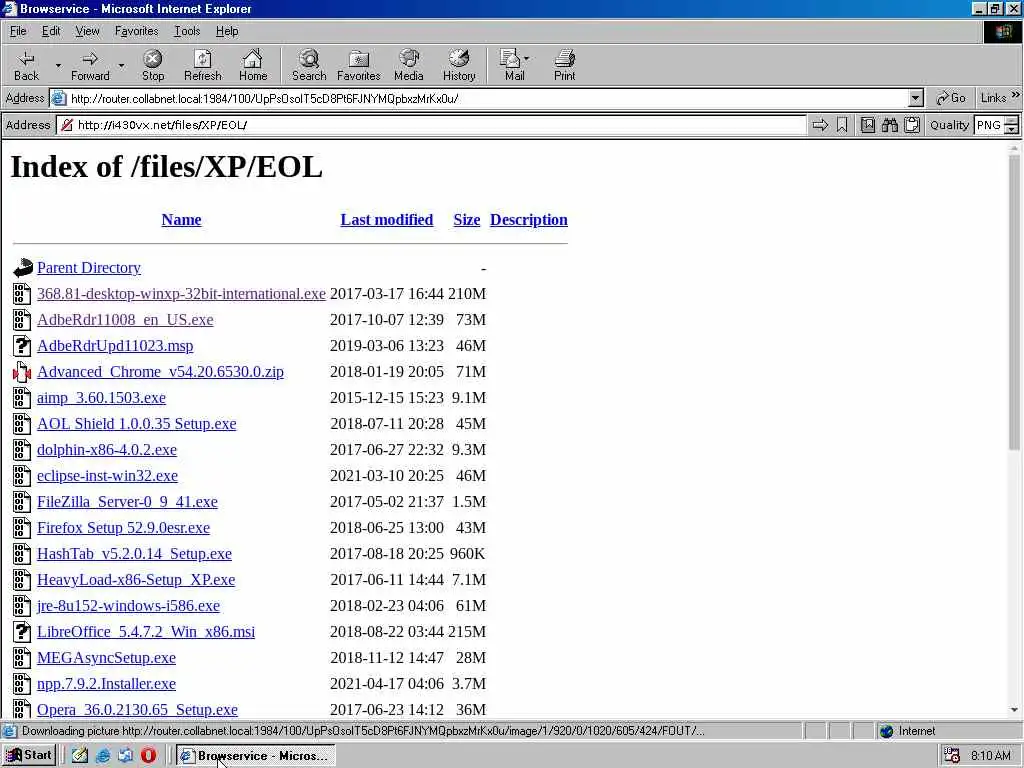Click the binoculars find icon

tap(889, 125)
